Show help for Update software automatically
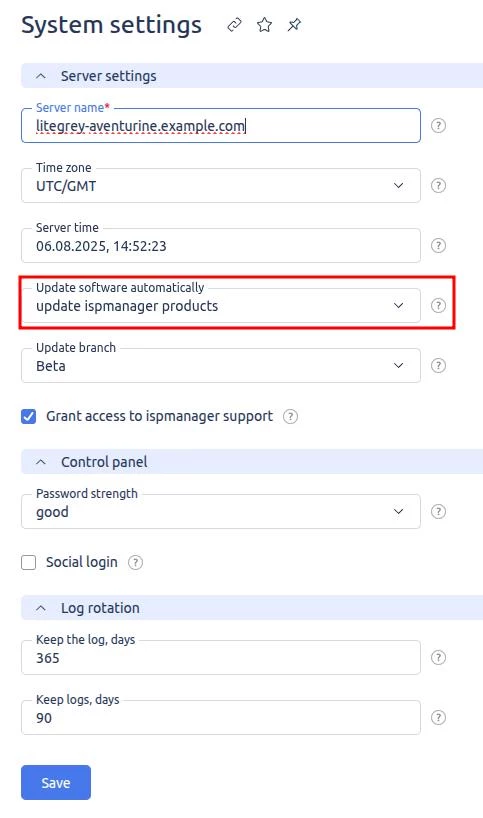This screenshot has height=818, width=483. coord(438,306)
